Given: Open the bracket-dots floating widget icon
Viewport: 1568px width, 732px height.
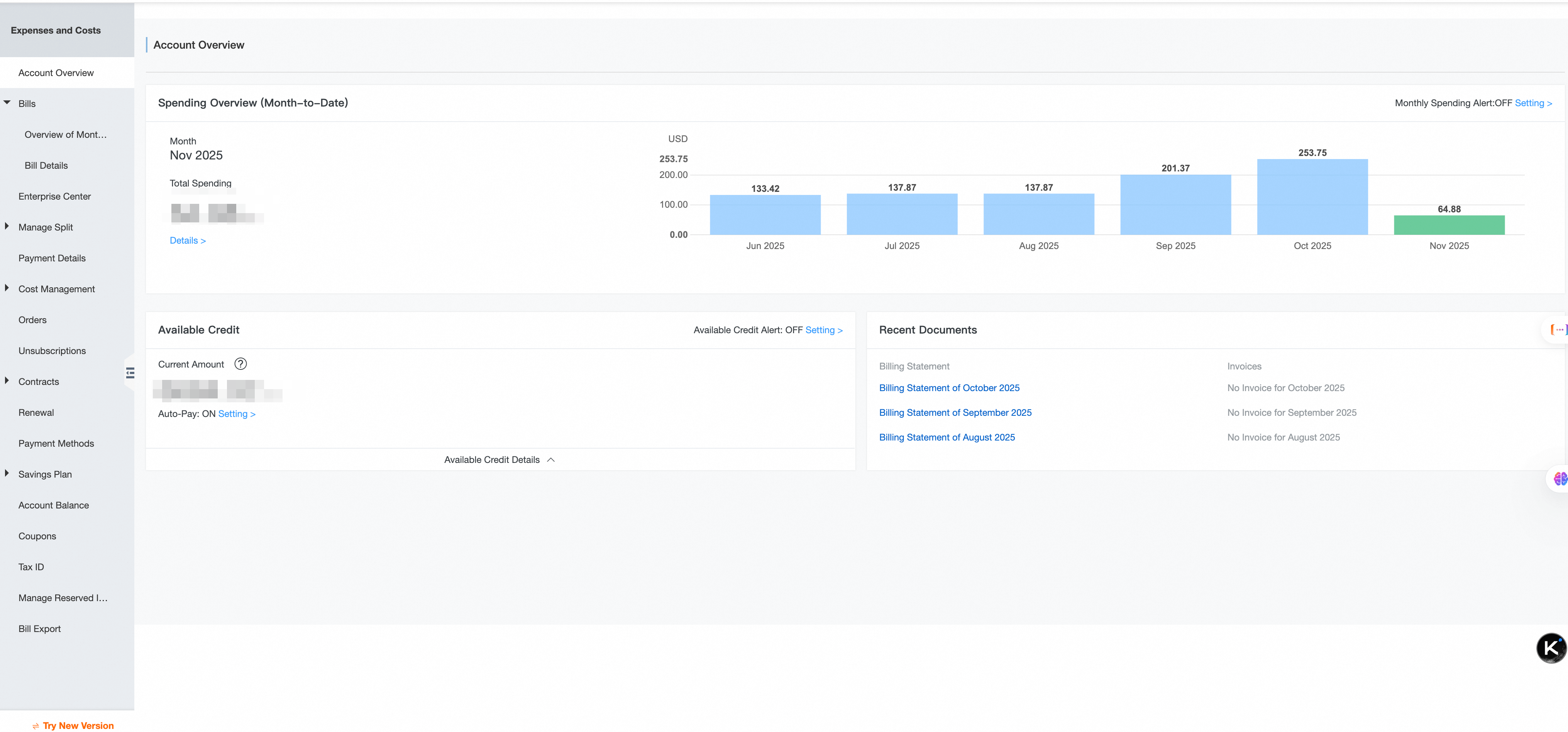Looking at the screenshot, I should (1558, 329).
